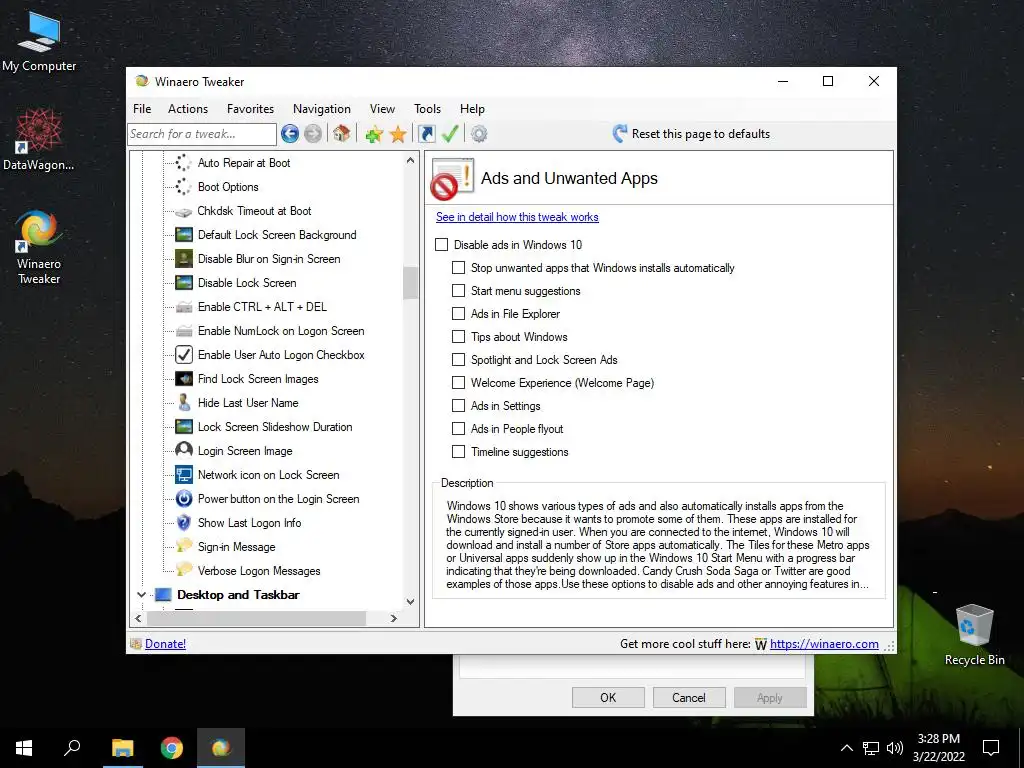Go back with the blue arrow toolbar icon
Image resolution: width=1024 pixels, height=768 pixels.
pos(290,134)
